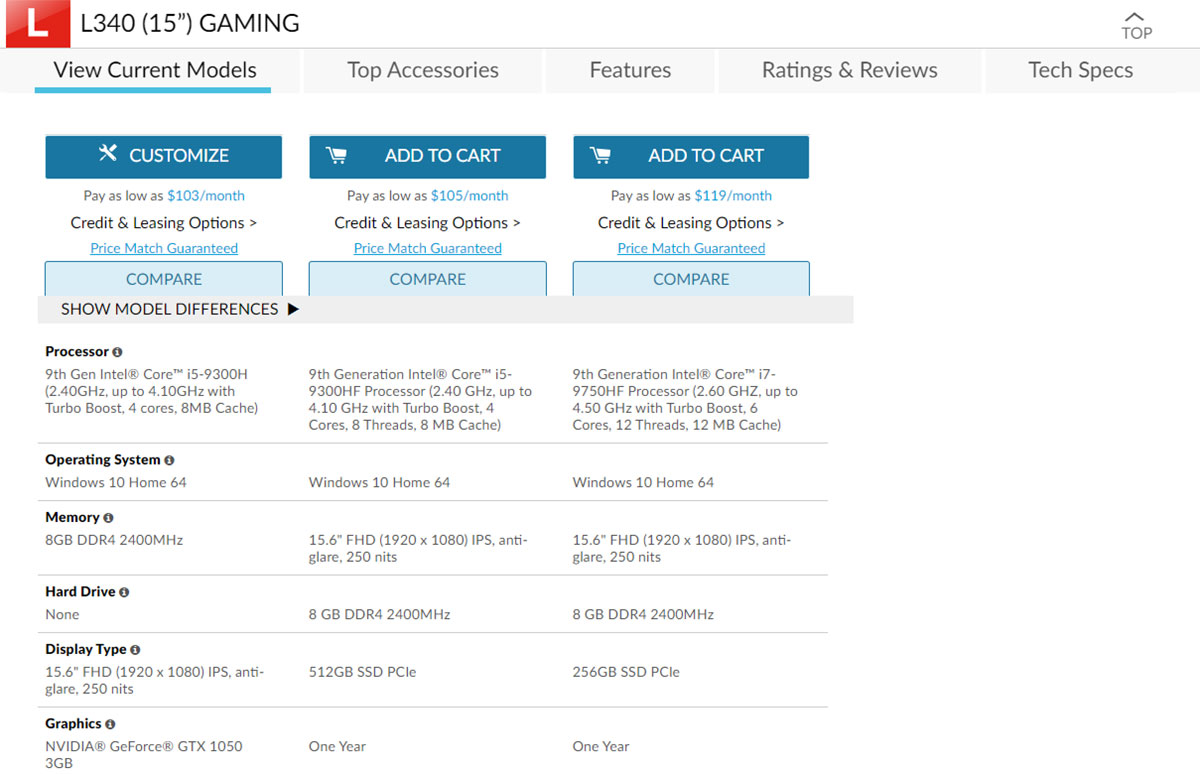The width and height of the screenshot is (1200, 774).
Task: Open the Tech Specs tab
Action: 1081,70
